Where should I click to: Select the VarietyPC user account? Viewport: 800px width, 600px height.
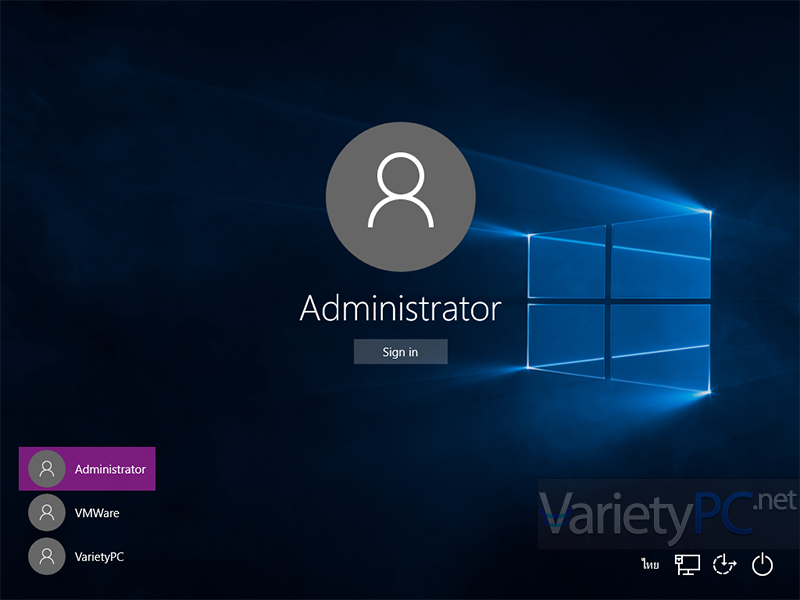click(100, 557)
